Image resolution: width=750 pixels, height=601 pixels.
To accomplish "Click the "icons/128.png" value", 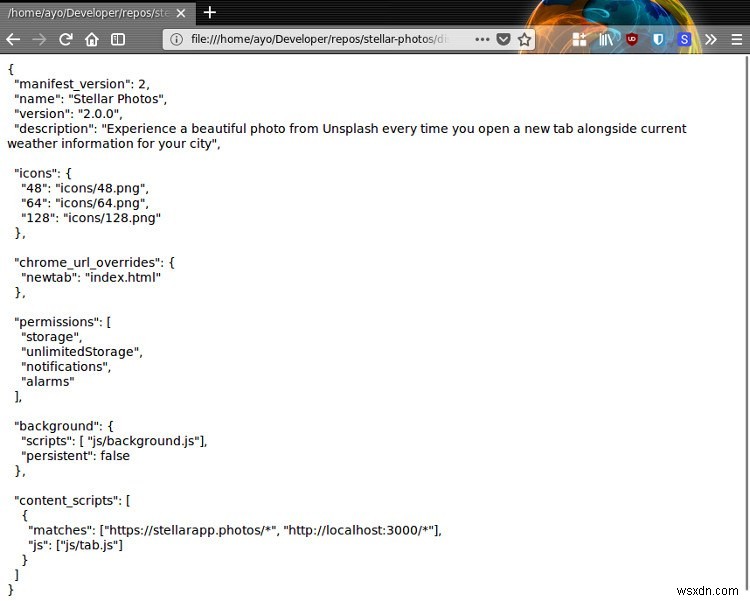I will 112,218.
